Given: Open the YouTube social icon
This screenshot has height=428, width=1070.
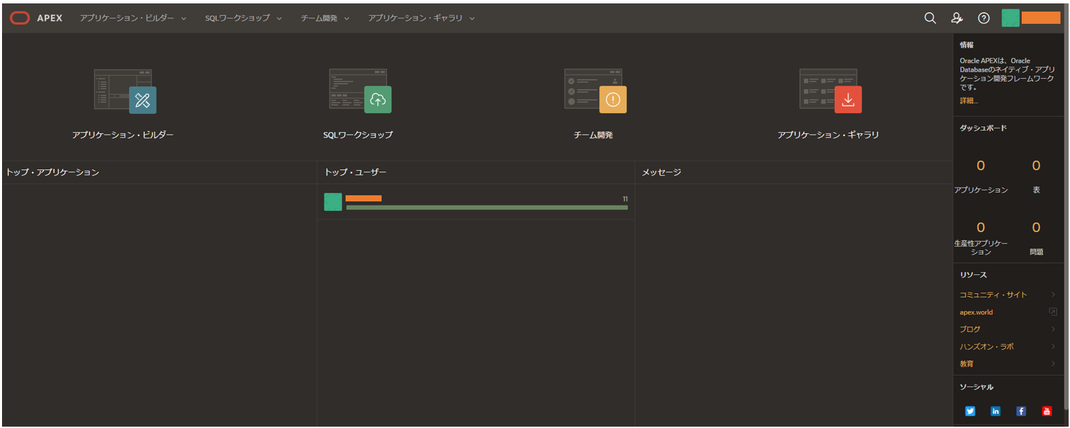Looking at the screenshot, I should (1047, 411).
